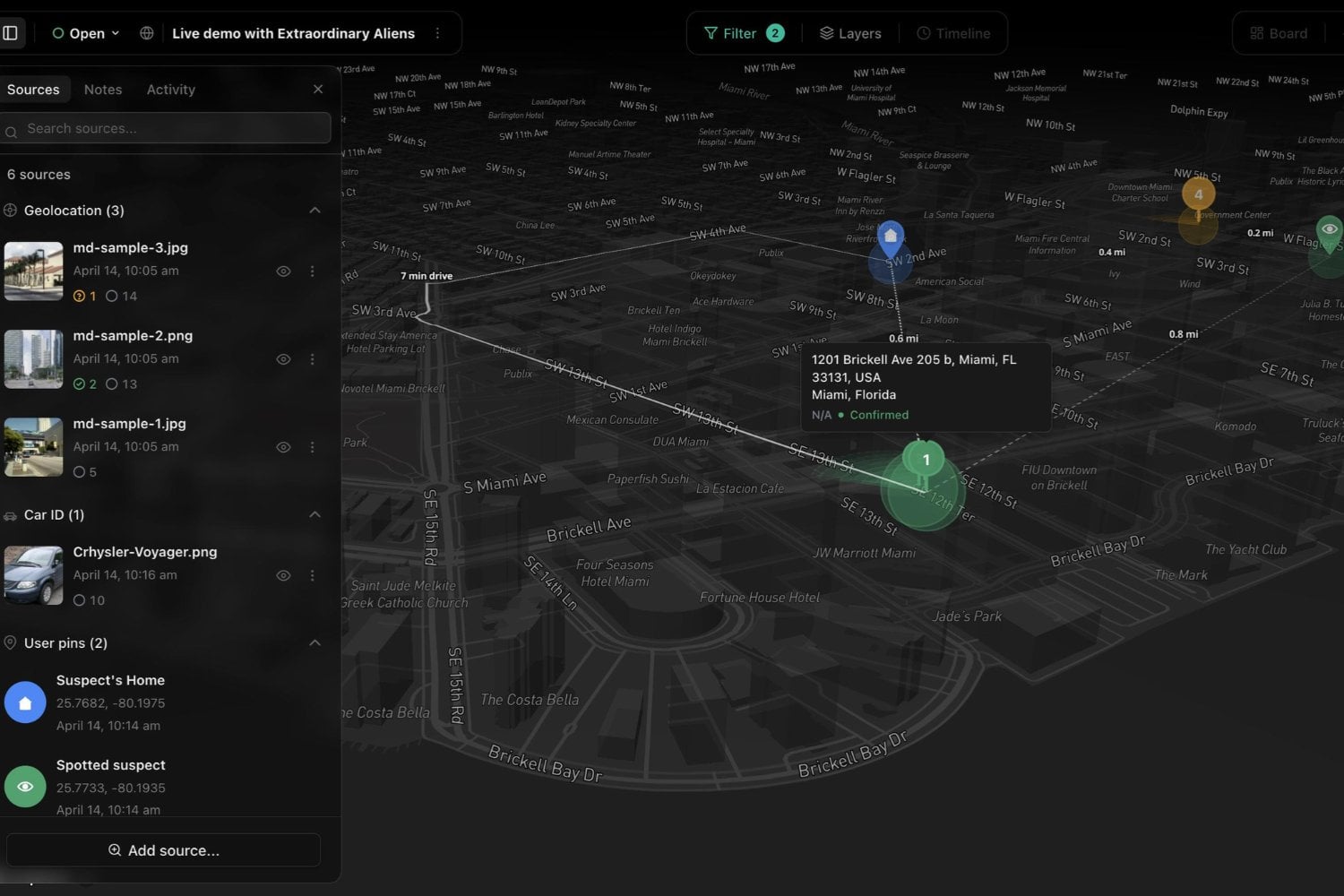1344x896 pixels.
Task: Click the globe icon beside case title
Action: tap(147, 33)
